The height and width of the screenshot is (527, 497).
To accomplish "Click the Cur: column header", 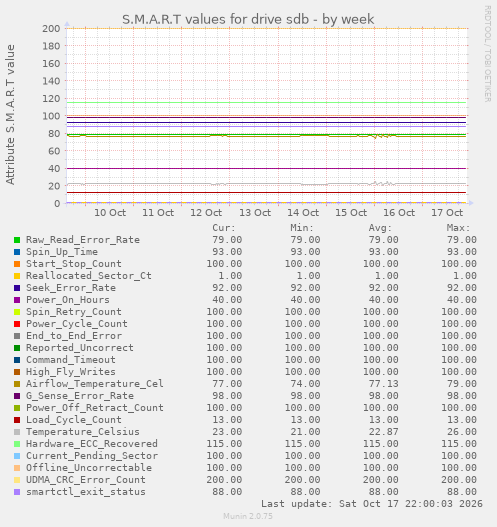I will (x=224, y=228).
